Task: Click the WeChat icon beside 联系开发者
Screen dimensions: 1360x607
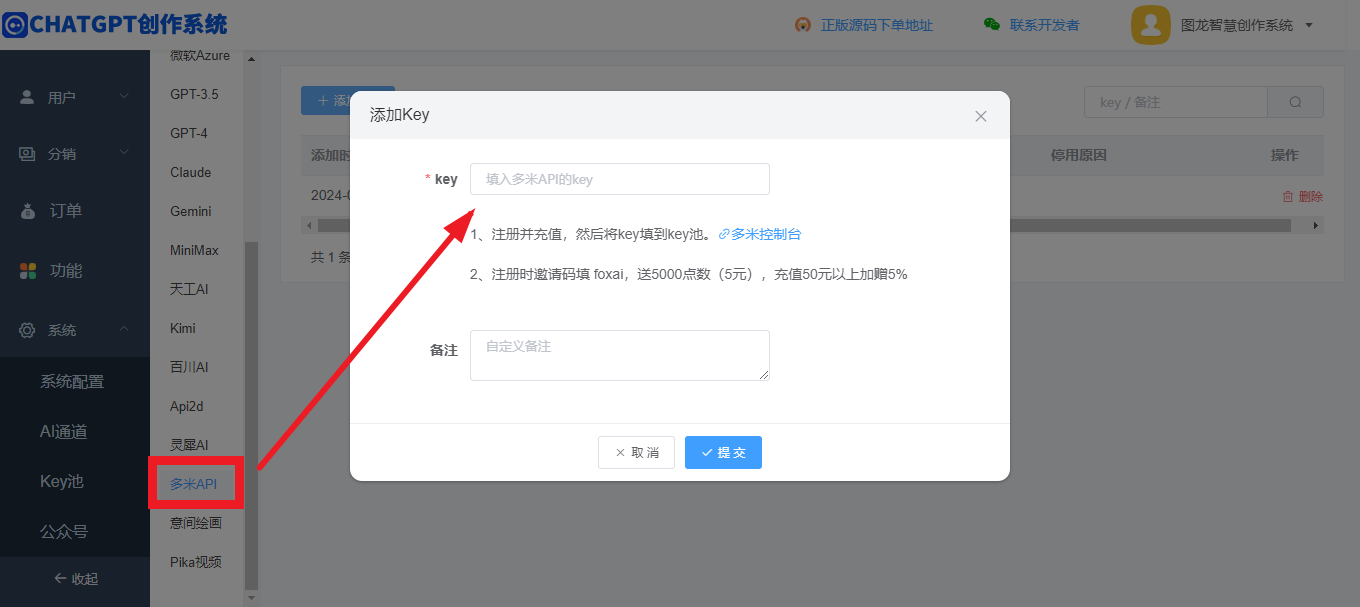Action: 992,25
